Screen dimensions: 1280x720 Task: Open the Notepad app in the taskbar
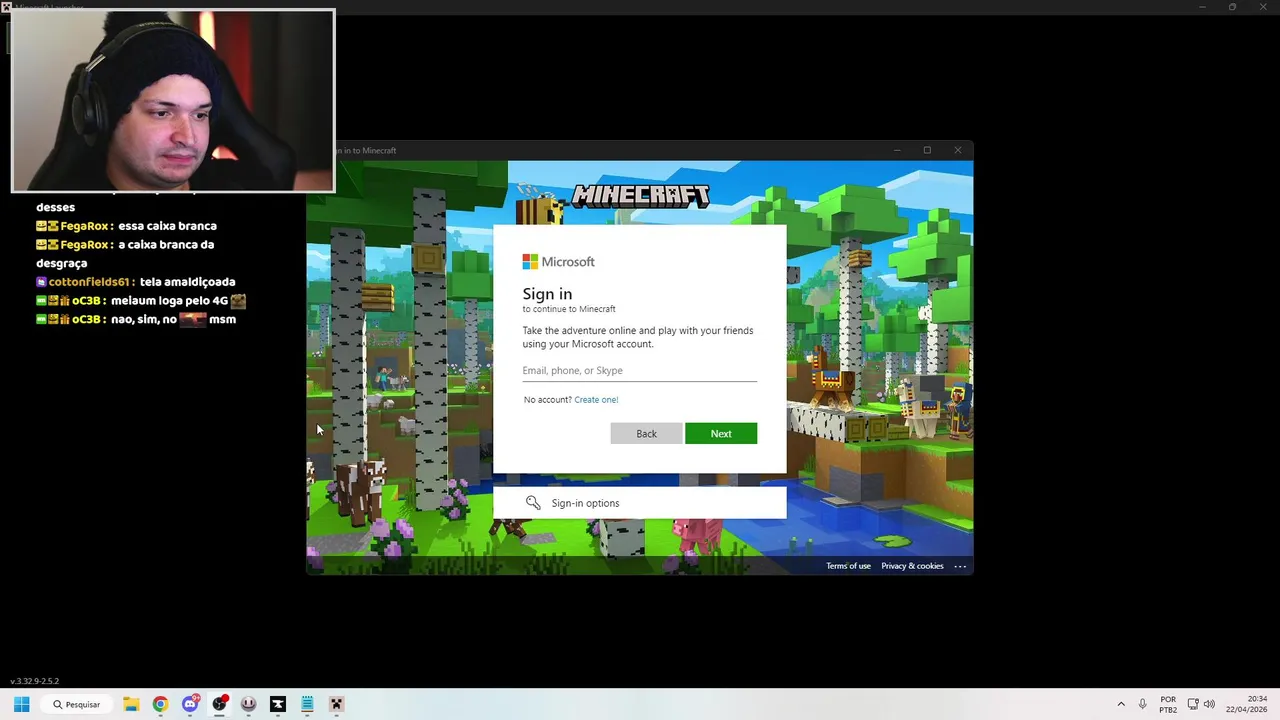(x=307, y=704)
